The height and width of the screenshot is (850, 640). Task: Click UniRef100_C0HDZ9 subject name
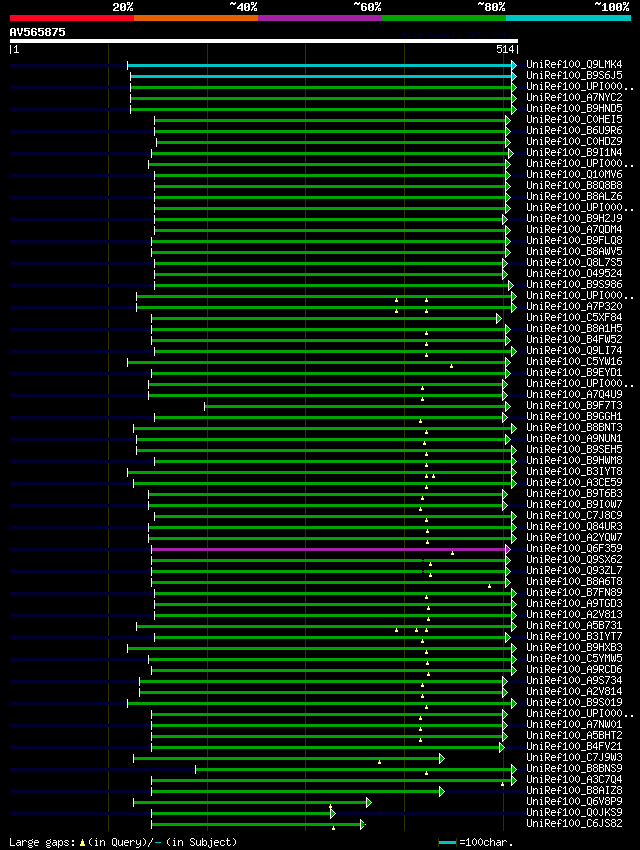point(574,141)
